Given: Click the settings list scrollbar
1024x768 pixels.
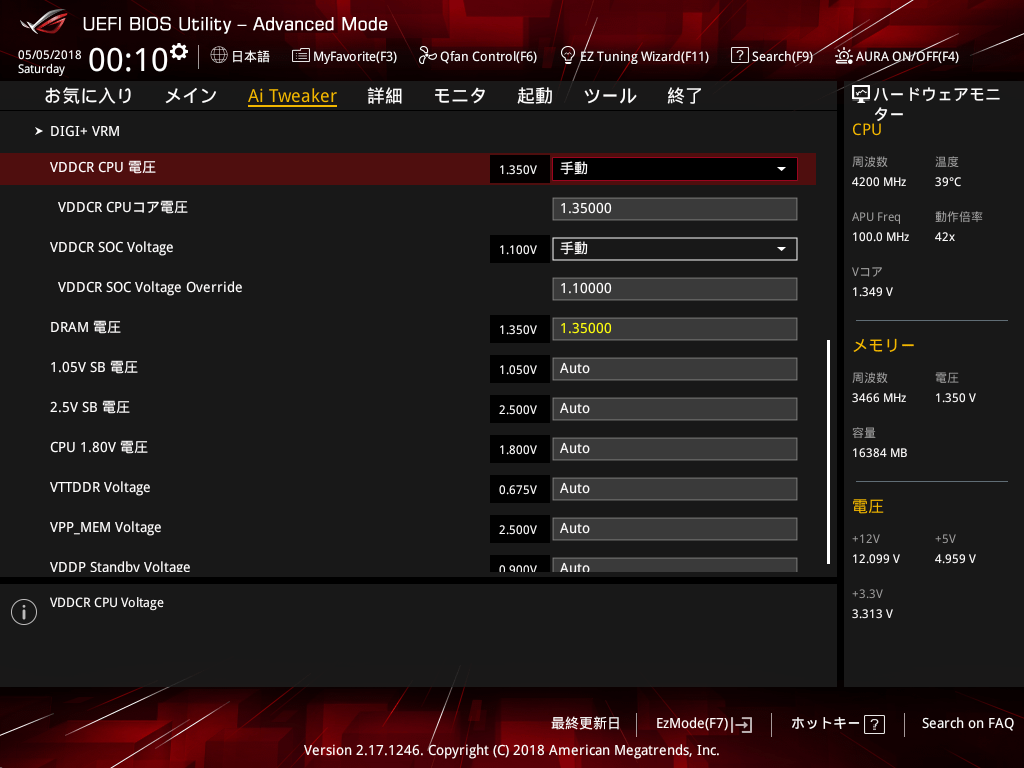Looking at the screenshot, I should tap(828, 451).
